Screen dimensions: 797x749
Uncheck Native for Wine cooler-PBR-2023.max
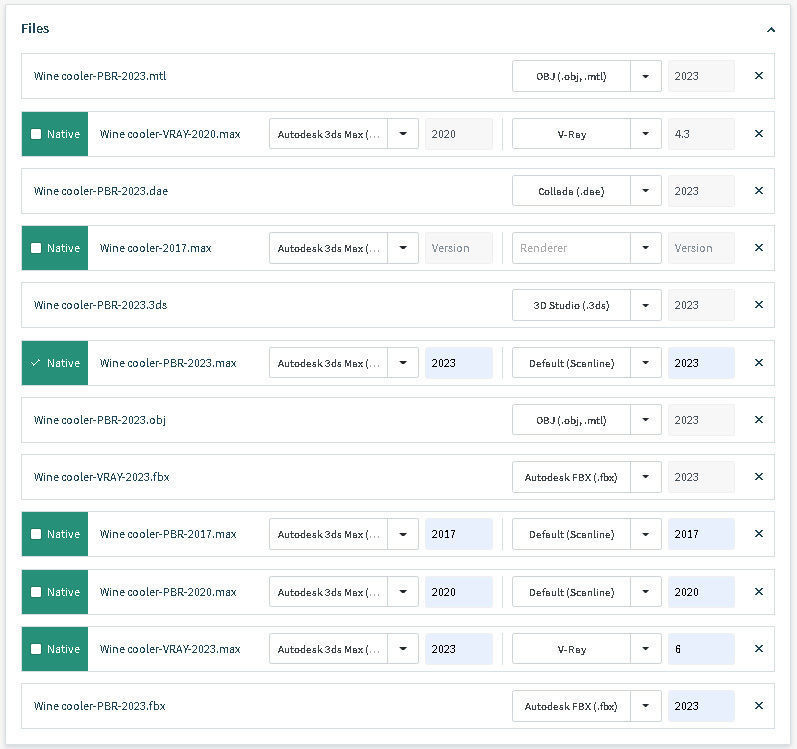[36, 363]
